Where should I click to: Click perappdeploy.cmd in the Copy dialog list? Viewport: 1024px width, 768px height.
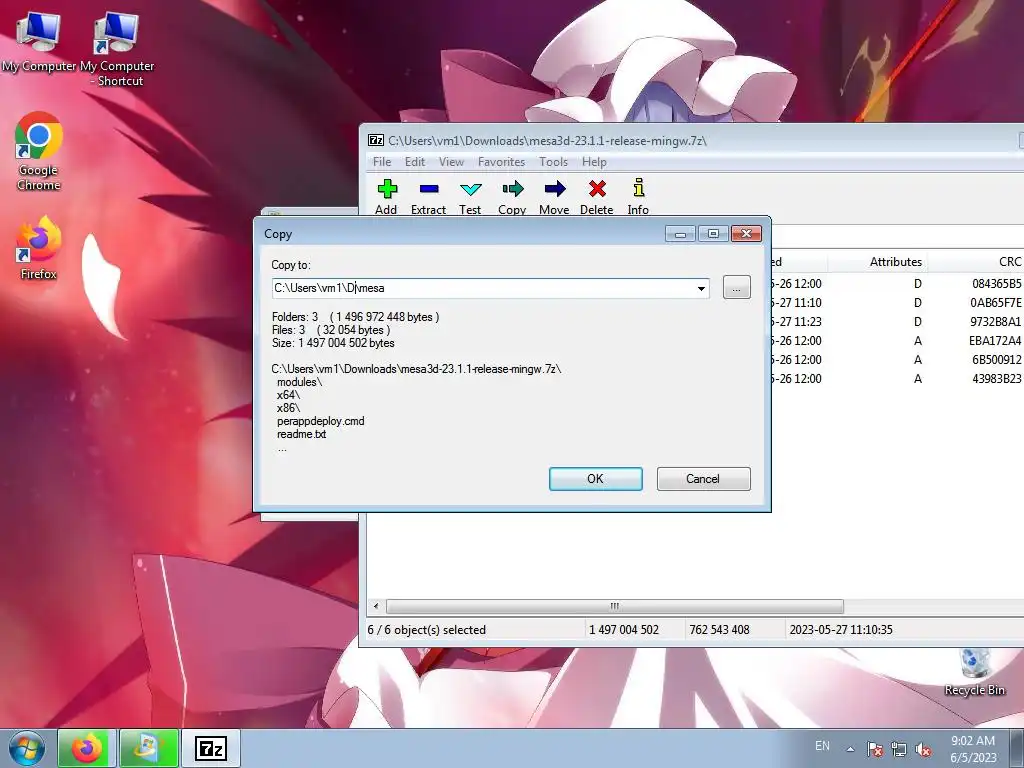coord(321,421)
